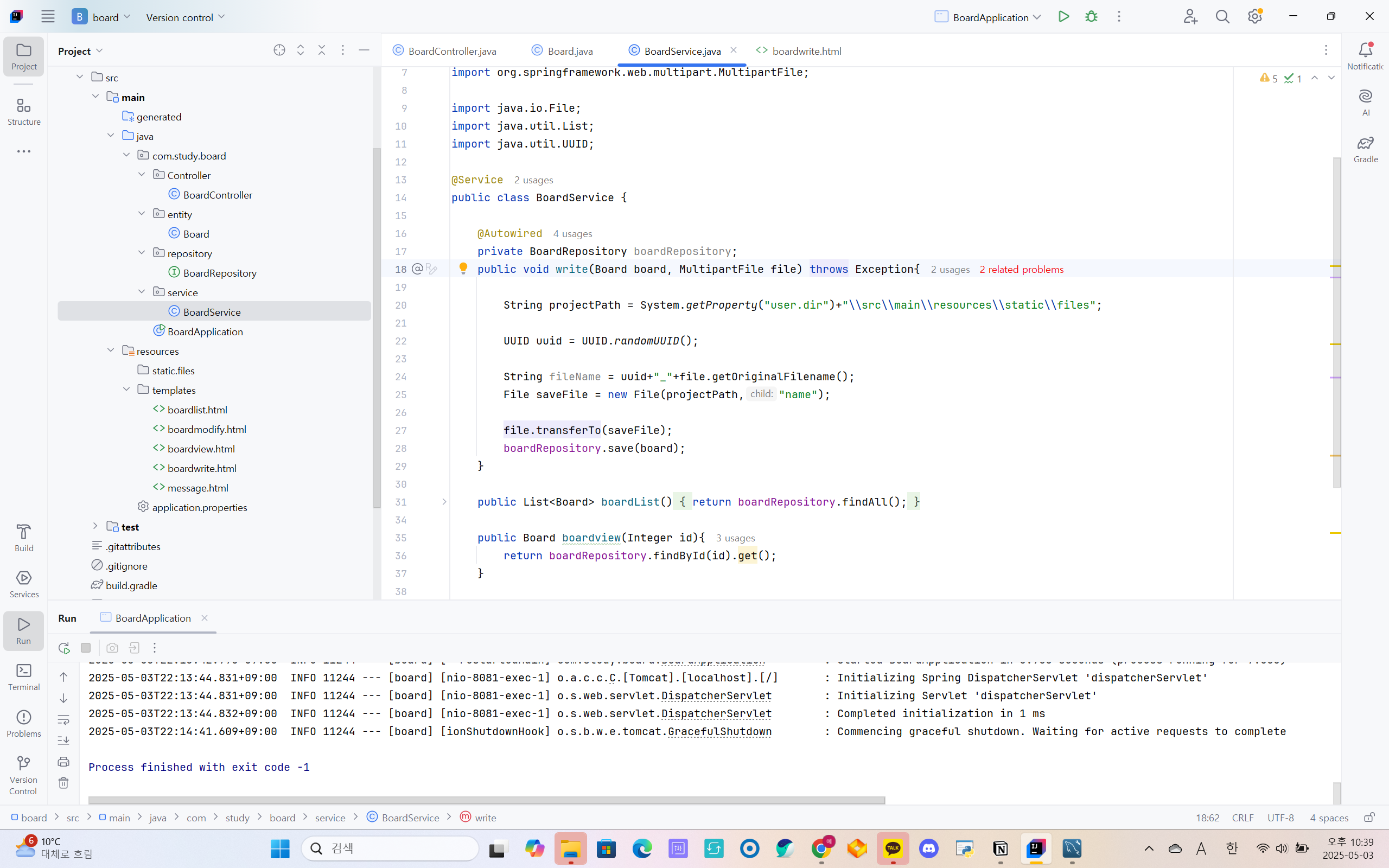Click the '2 related problems' inlay link

tap(1021, 269)
